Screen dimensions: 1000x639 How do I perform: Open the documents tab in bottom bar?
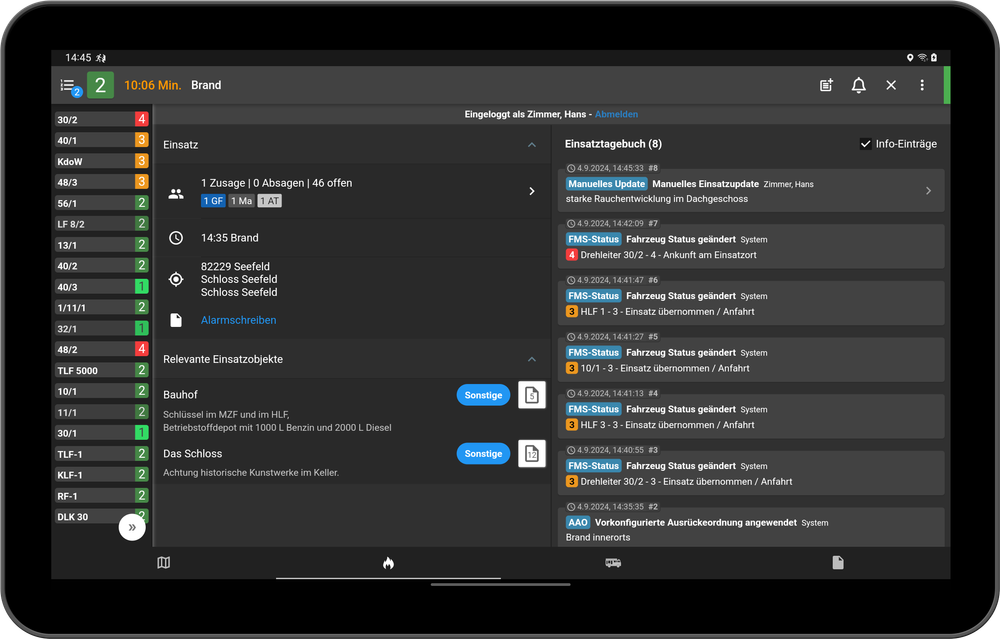tap(838, 562)
